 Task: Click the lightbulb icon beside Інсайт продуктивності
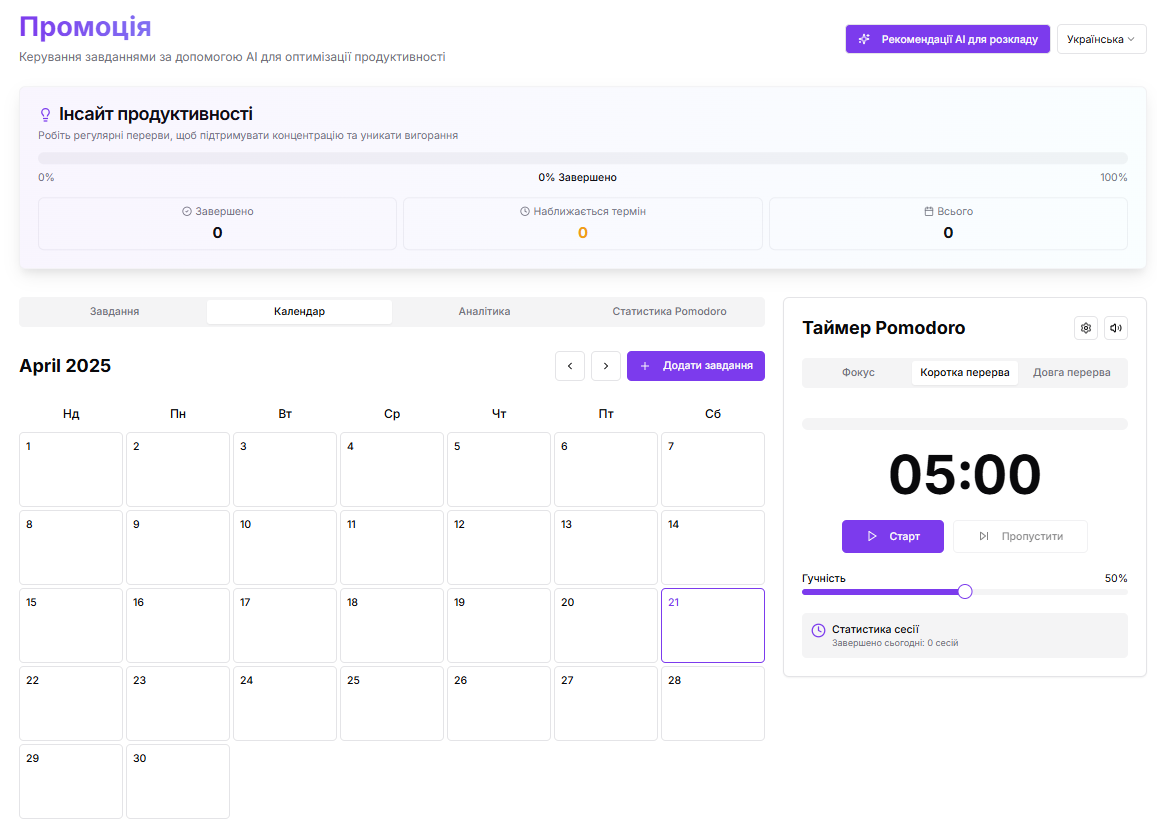(x=45, y=115)
